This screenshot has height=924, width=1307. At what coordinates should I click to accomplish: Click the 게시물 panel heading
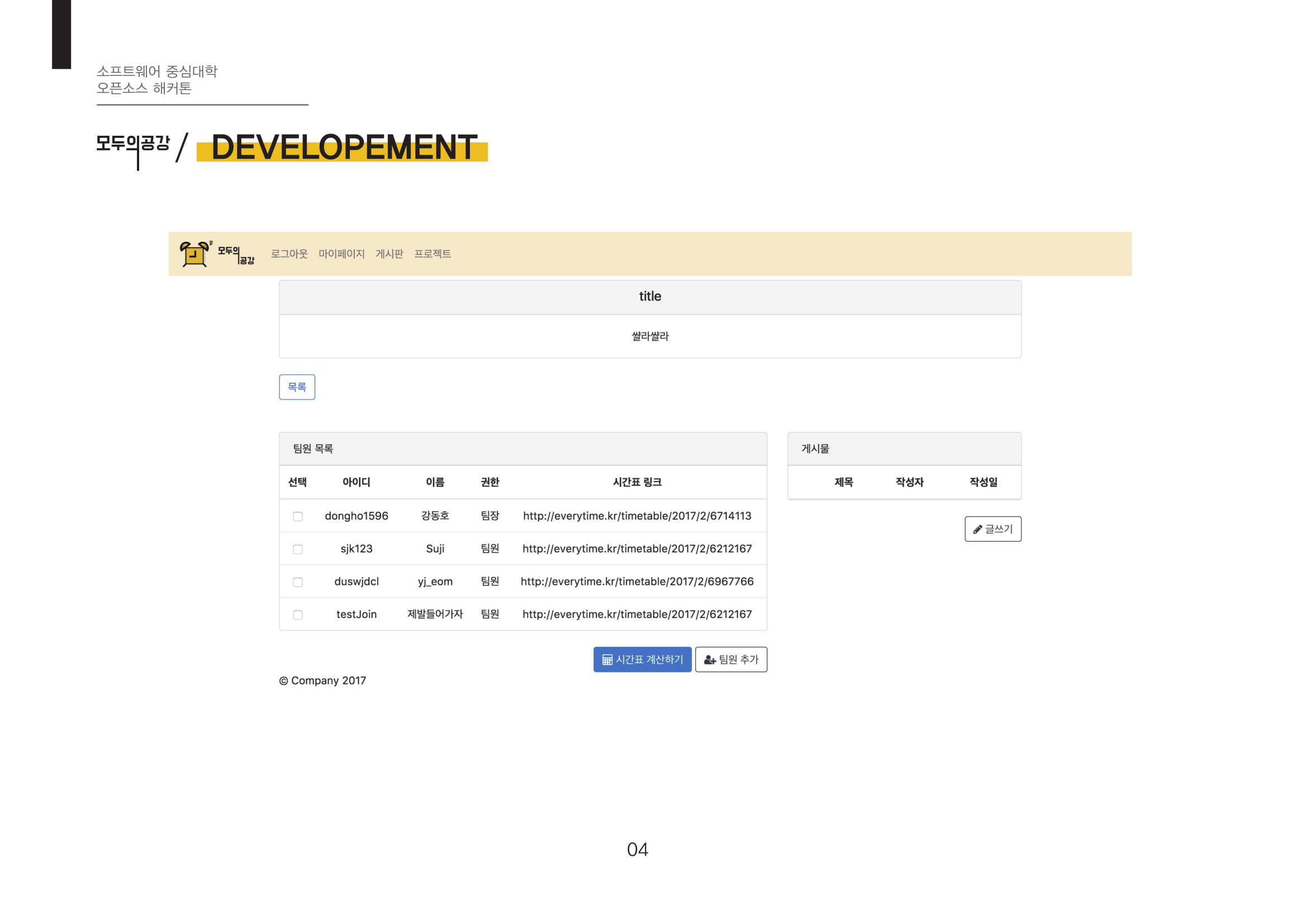coord(816,449)
